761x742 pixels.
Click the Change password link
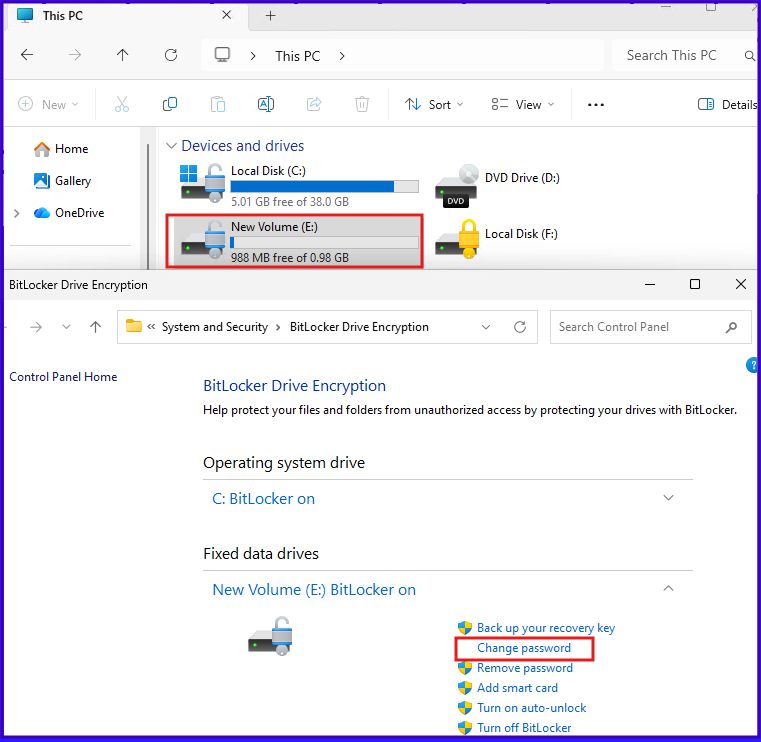click(524, 648)
